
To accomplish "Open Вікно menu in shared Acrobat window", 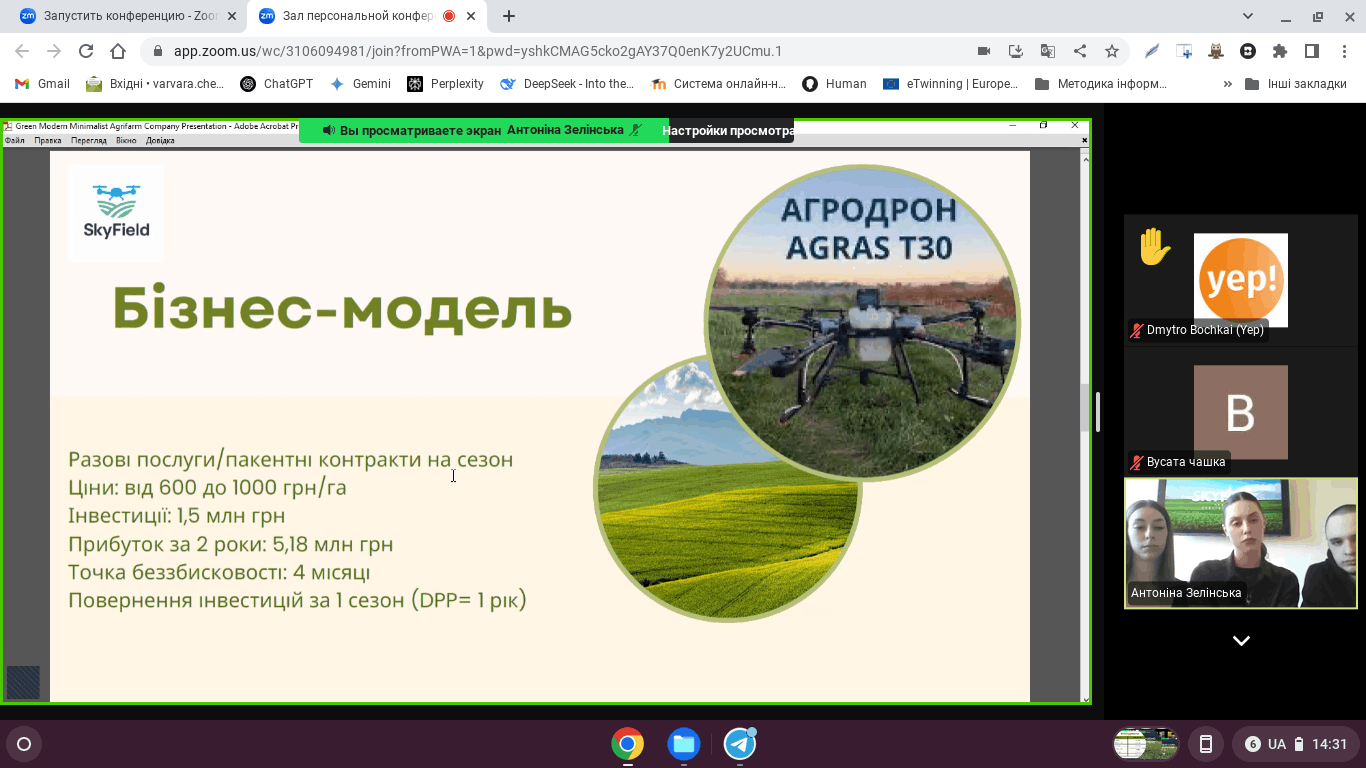I will tap(126, 140).
